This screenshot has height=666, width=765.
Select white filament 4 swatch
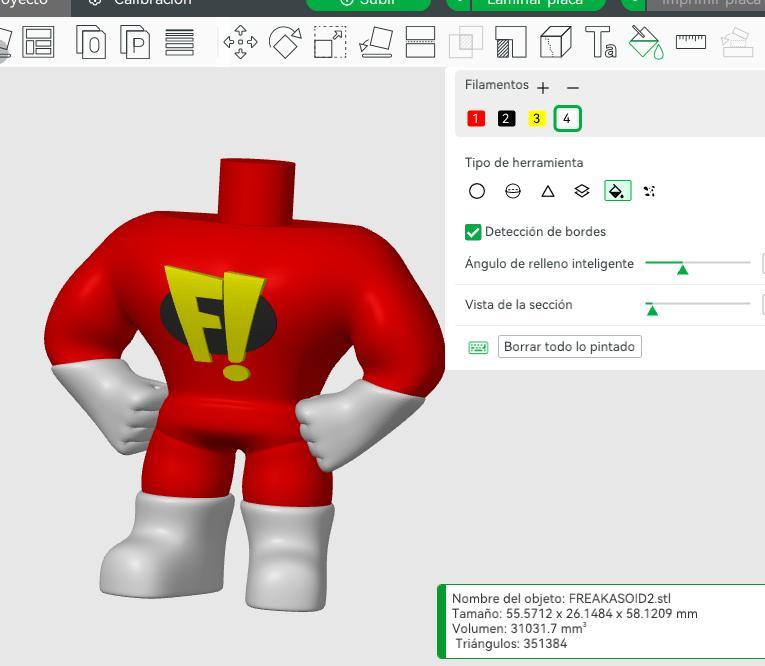567,119
